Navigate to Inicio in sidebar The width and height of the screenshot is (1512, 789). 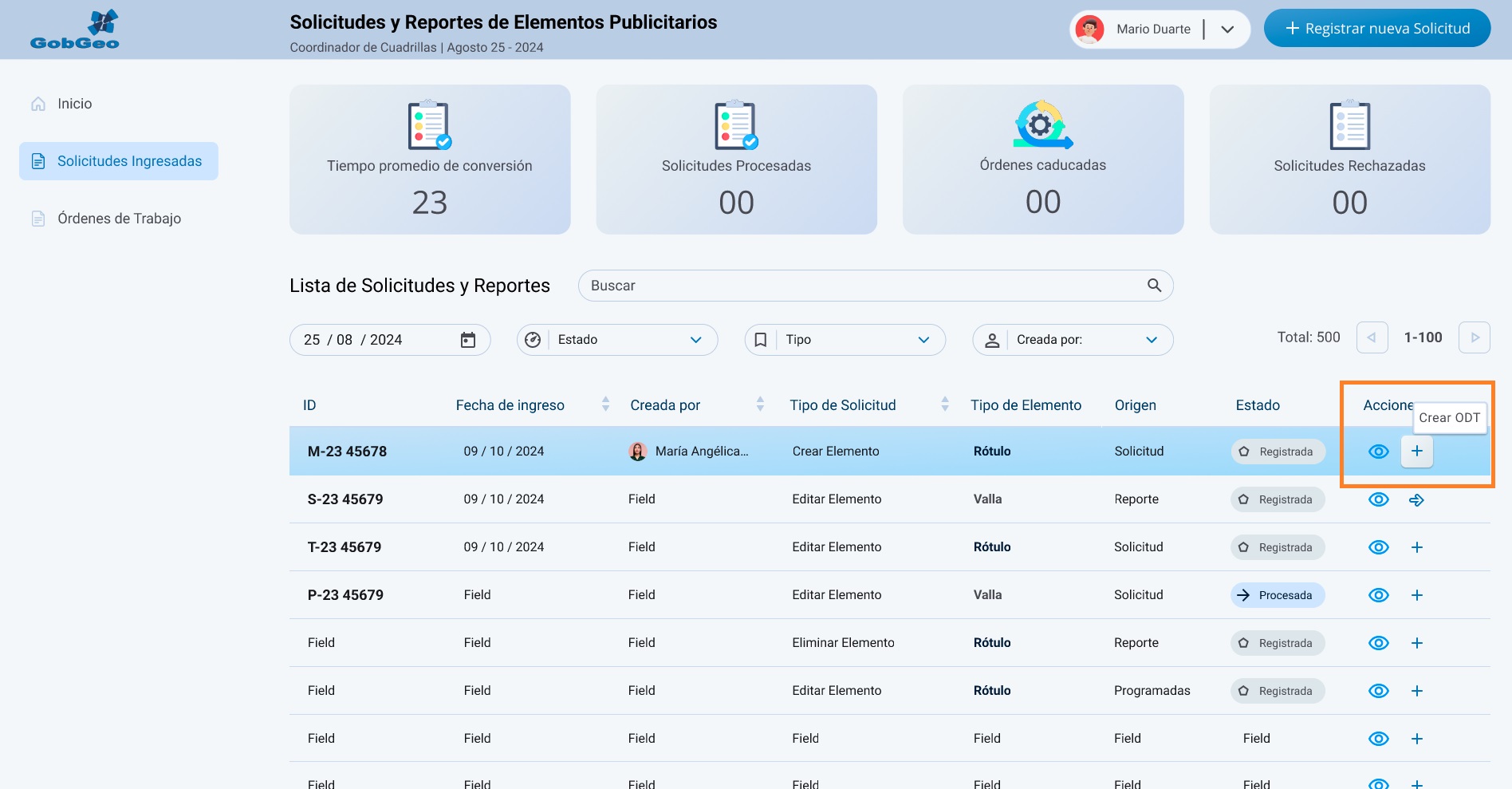pyautogui.click(x=74, y=104)
